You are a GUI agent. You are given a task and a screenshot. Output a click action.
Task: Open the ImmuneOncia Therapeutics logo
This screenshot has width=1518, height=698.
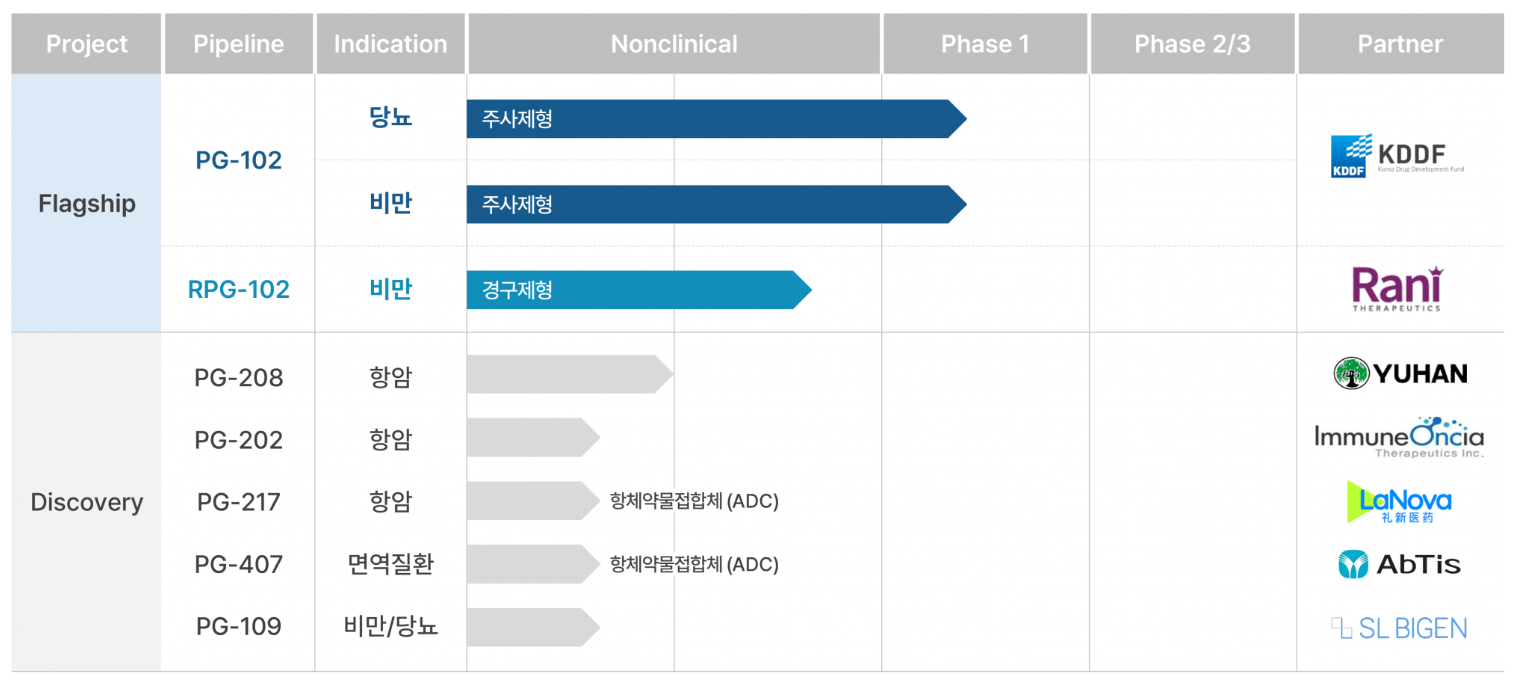pyautogui.click(x=1399, y=437)
